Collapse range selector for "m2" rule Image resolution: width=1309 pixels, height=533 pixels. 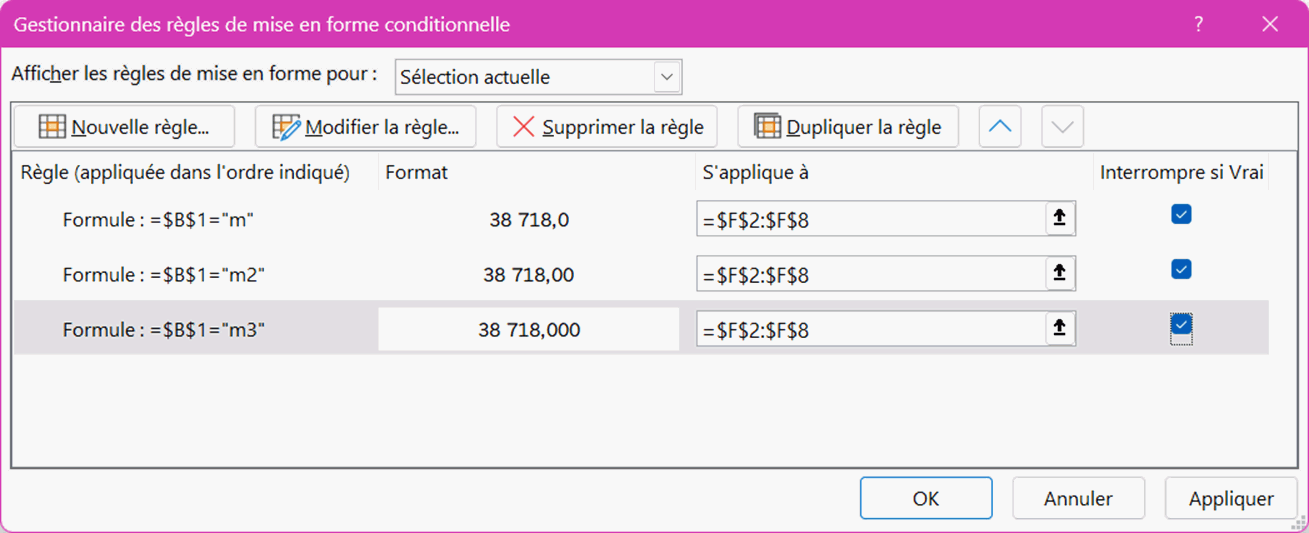click(1060, 274)
